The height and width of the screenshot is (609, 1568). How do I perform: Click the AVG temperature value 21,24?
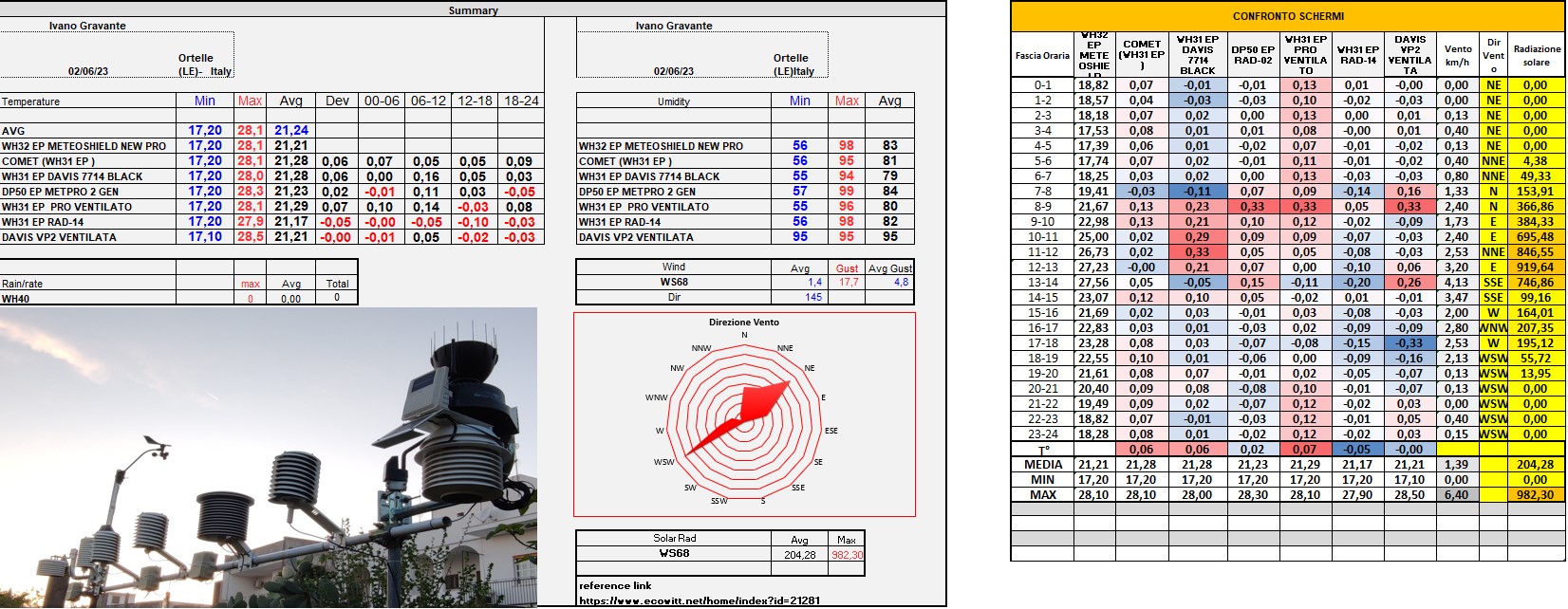[x=290, y=131]
